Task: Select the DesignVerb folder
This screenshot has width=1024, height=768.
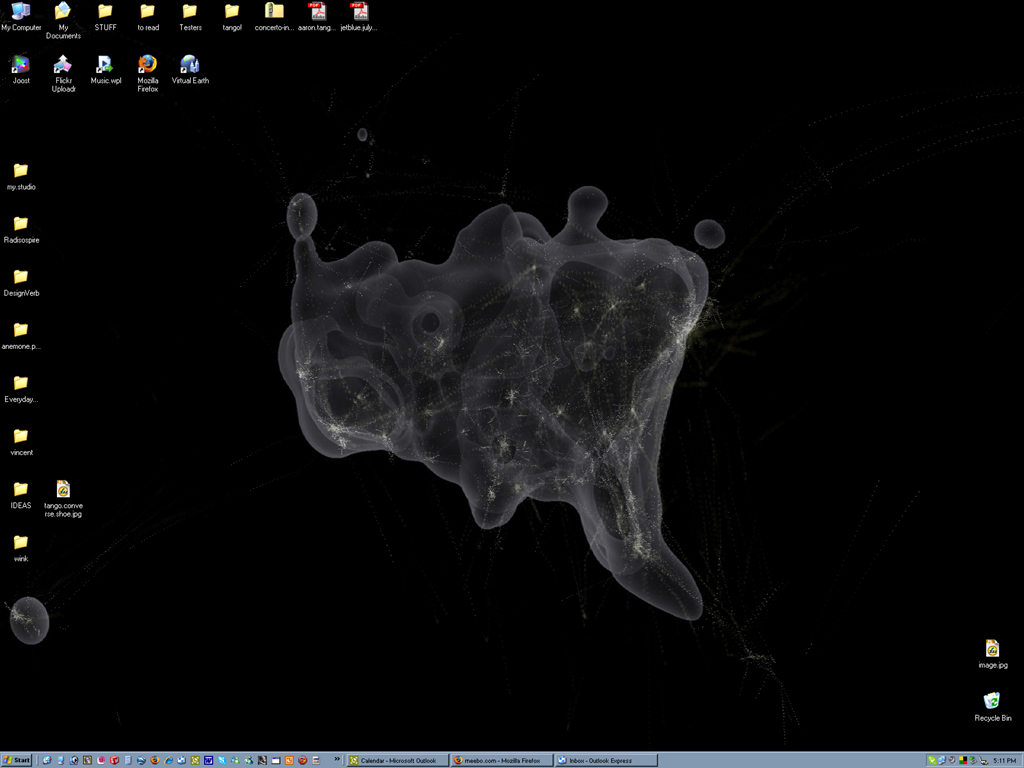Action: [21, 282]
